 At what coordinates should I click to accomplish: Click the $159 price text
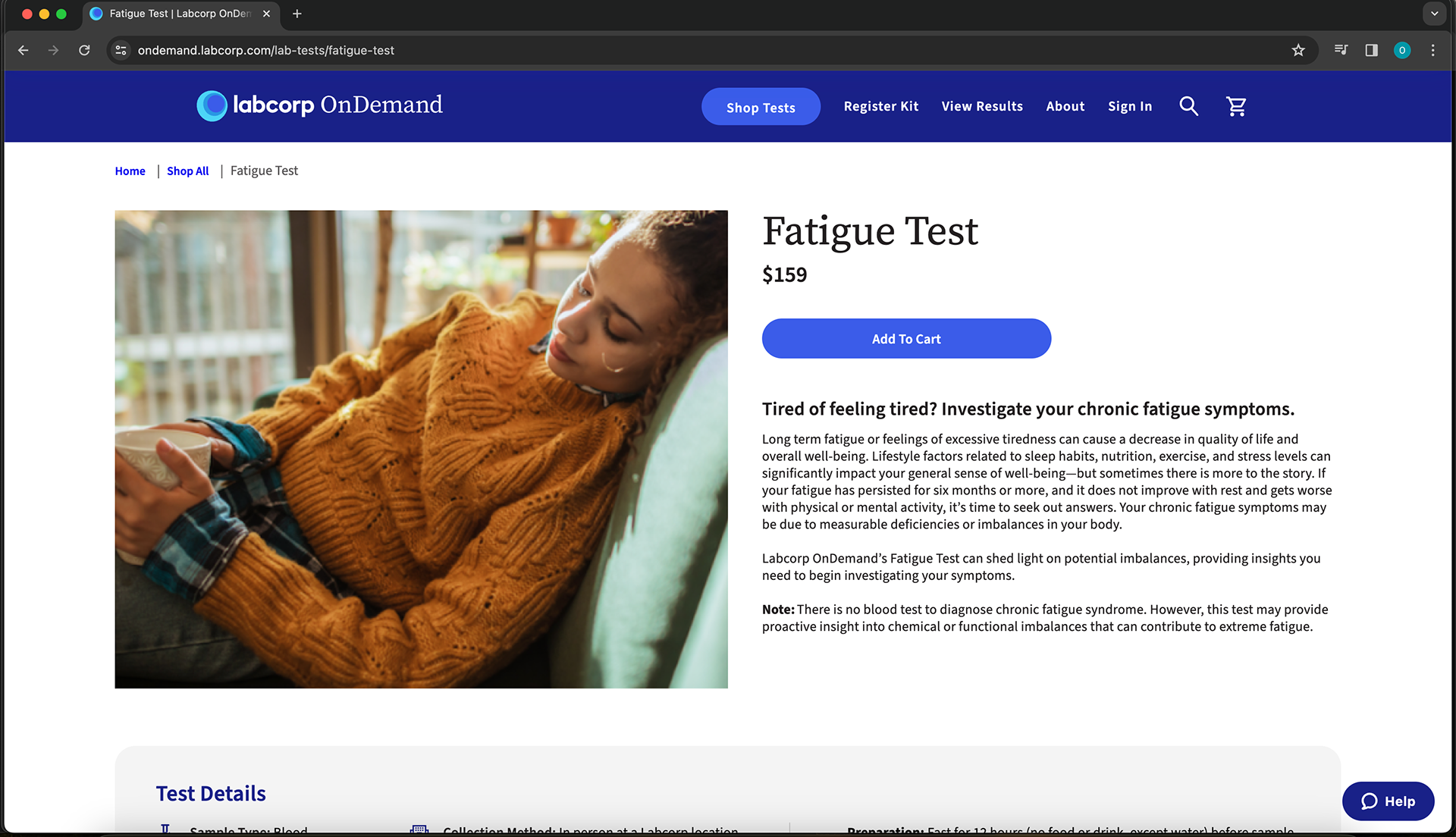coord(784,274)
